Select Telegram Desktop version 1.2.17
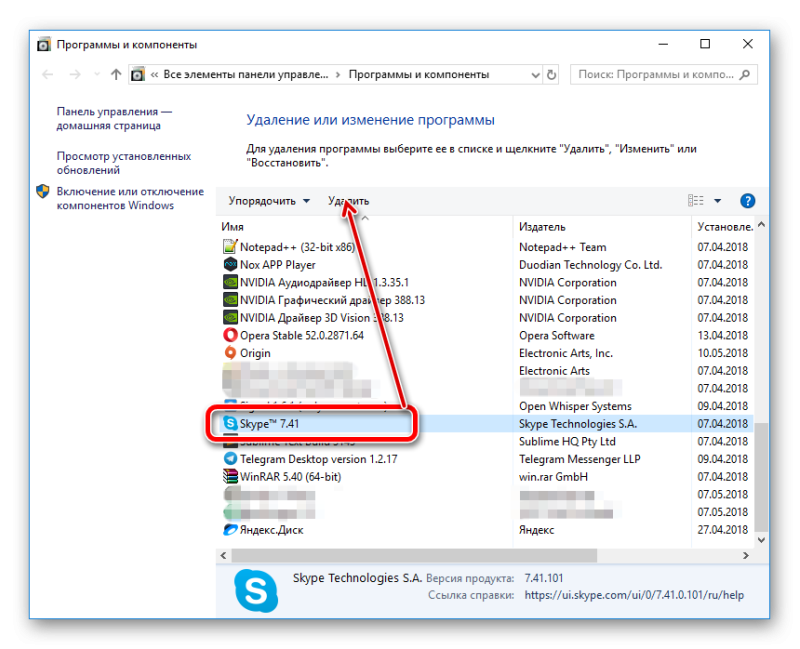The image size is (800, 649). click(x=486, y=459)
